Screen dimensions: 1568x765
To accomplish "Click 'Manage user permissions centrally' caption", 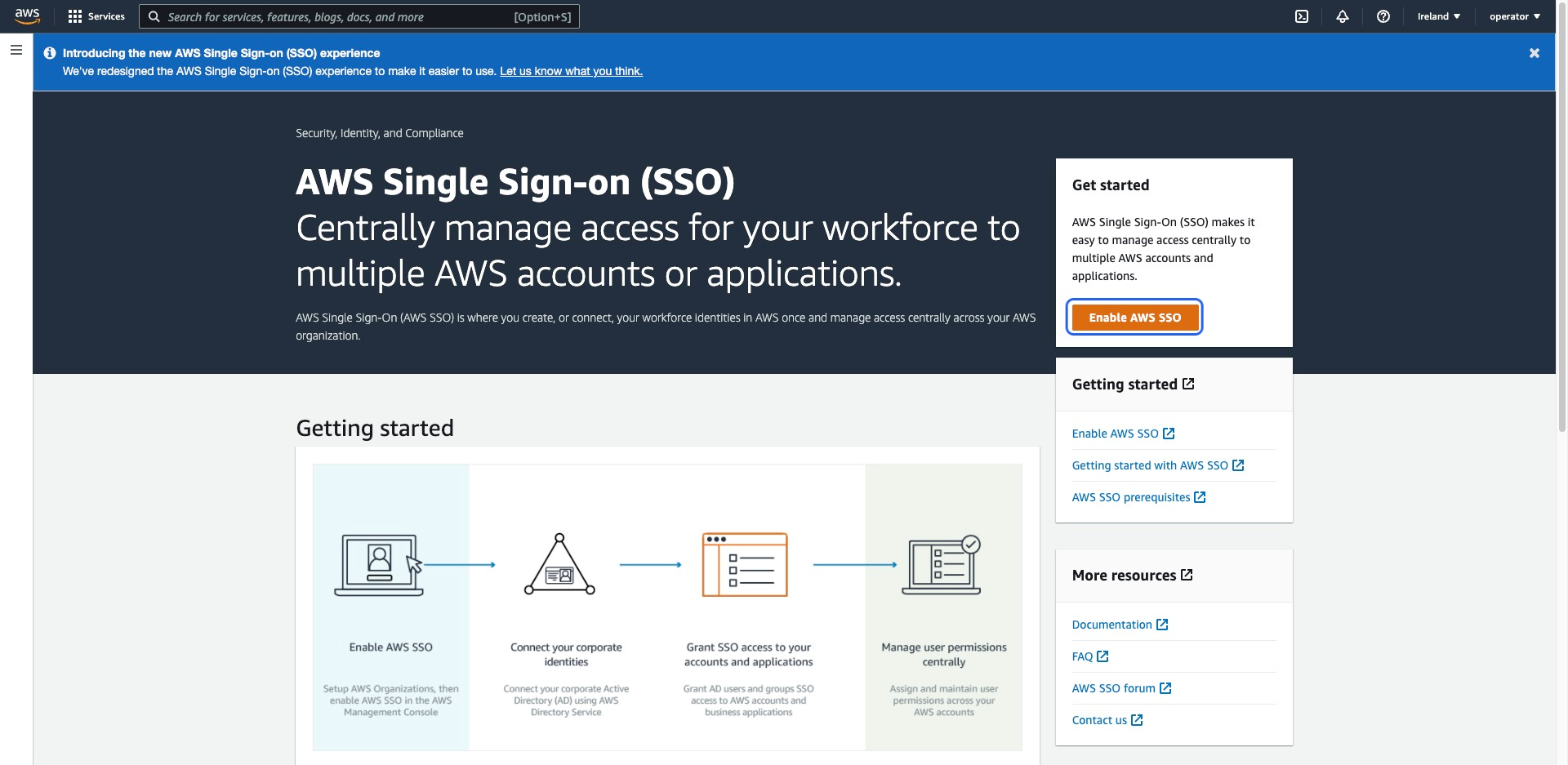I will 944,655.
